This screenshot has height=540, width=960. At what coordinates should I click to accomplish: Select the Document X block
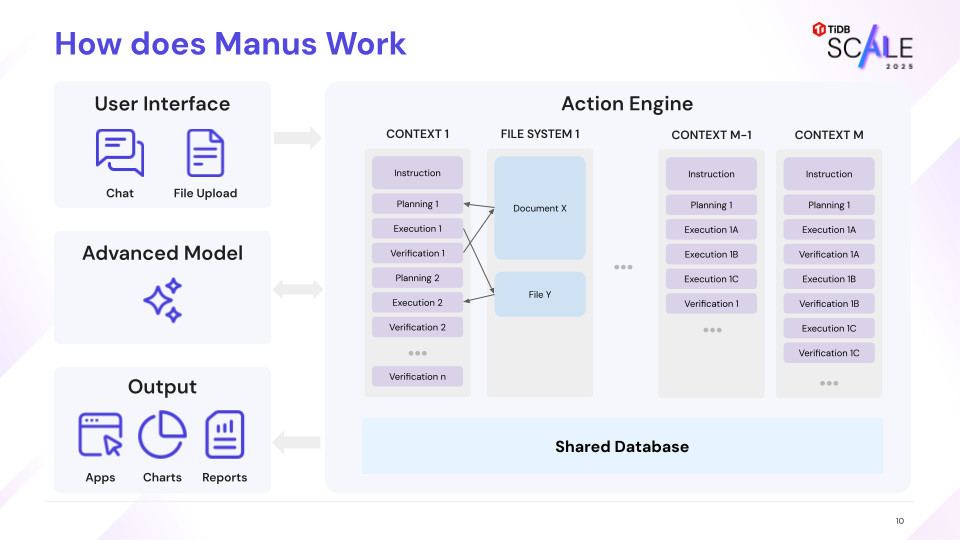point(540,208)
